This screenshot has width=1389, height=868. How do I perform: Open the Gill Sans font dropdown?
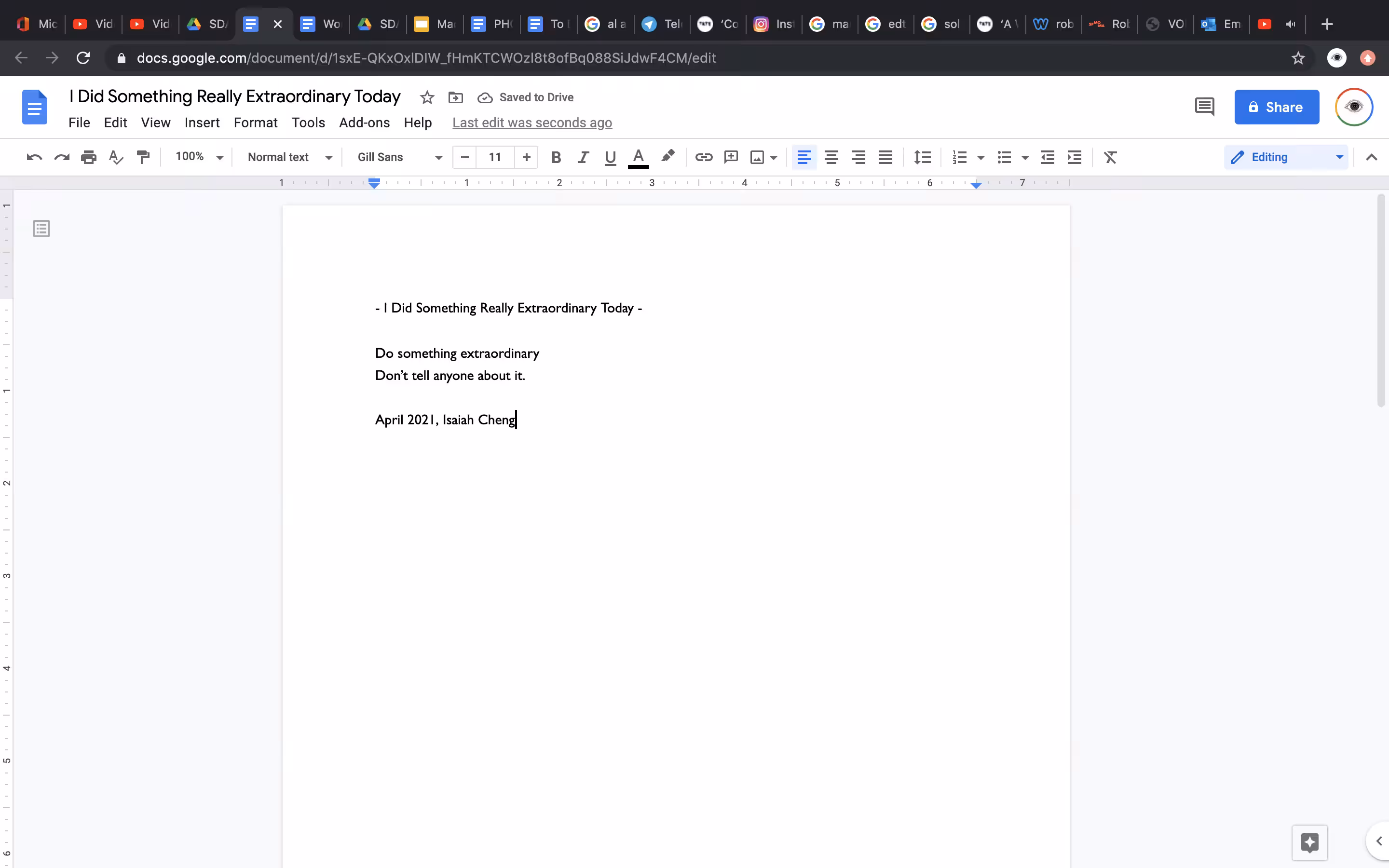400,157
